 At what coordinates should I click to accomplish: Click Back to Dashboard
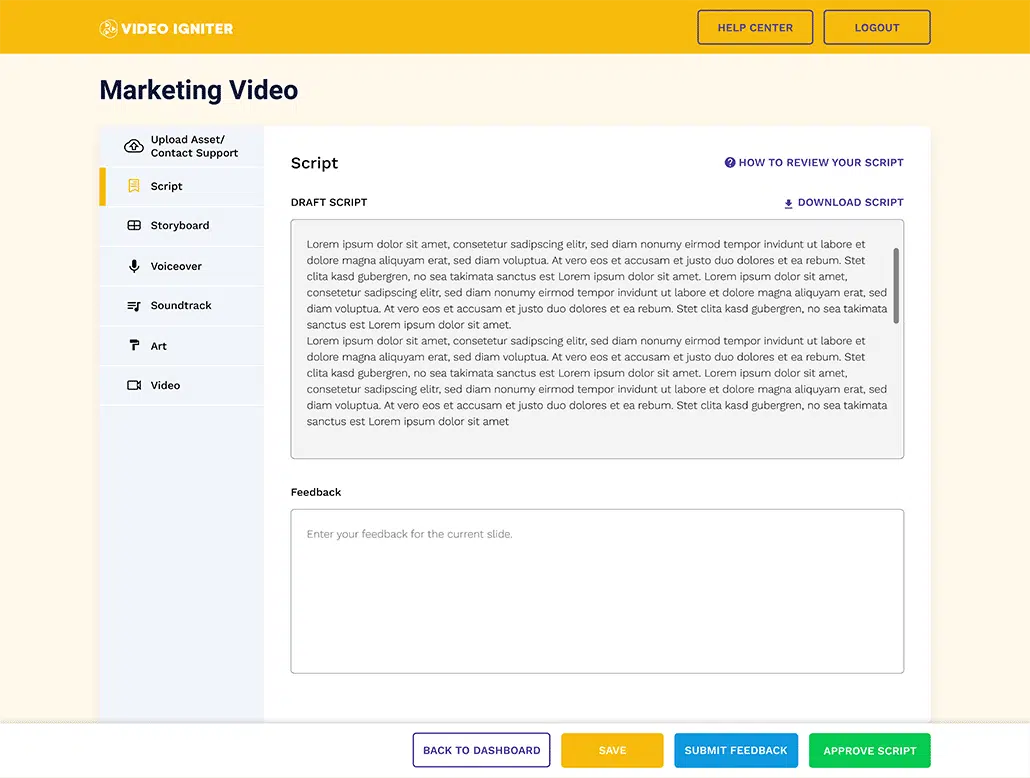pyautogui.click(x=481, y=750)
